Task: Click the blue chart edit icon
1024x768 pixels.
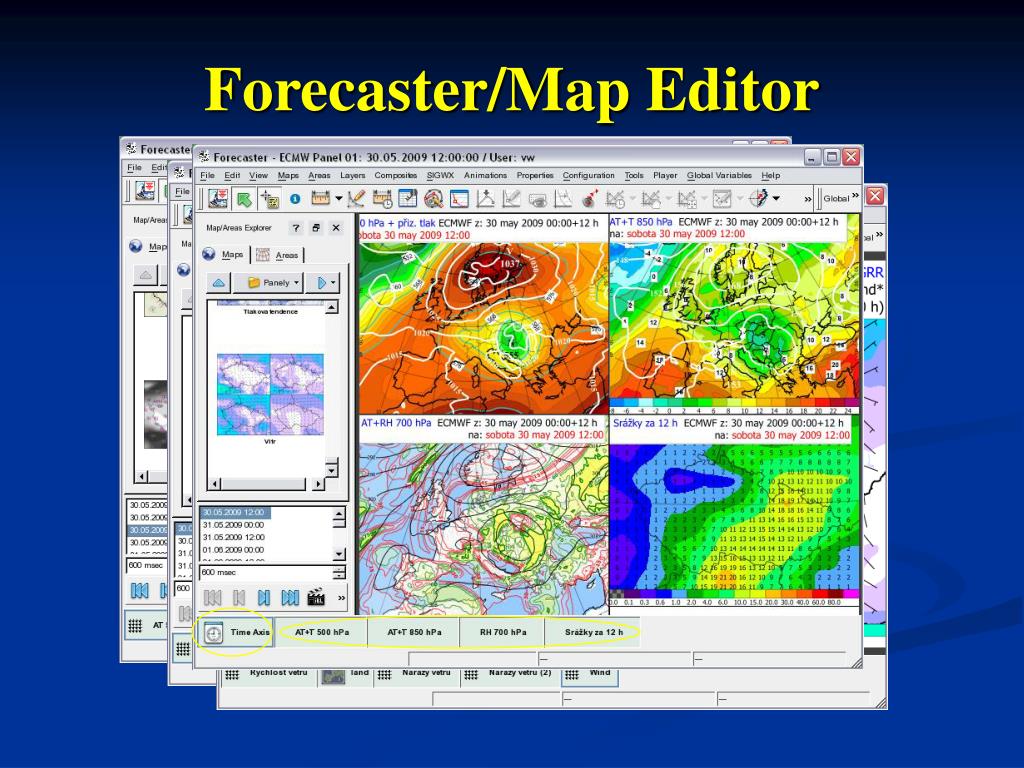Action: tap(408, 198)
